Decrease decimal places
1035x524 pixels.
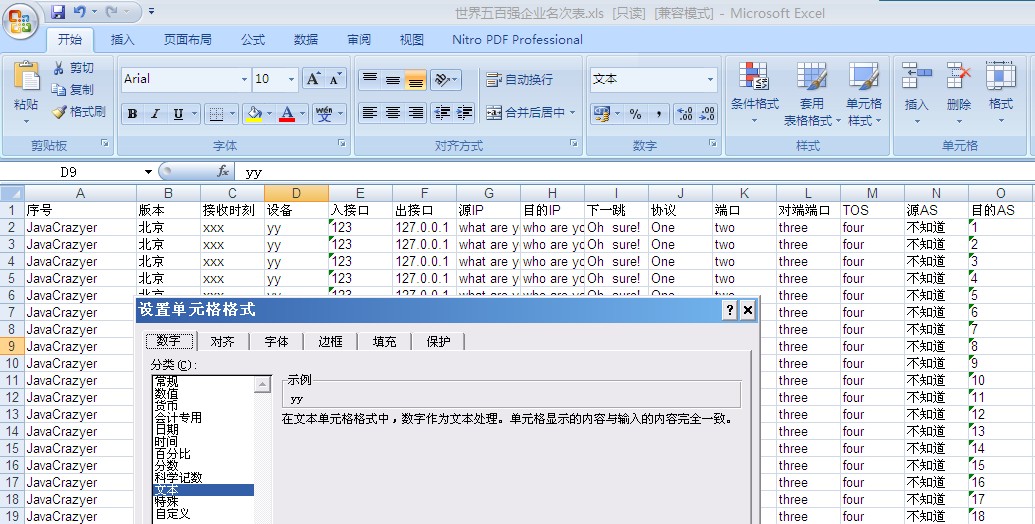[x=707, y=114]
